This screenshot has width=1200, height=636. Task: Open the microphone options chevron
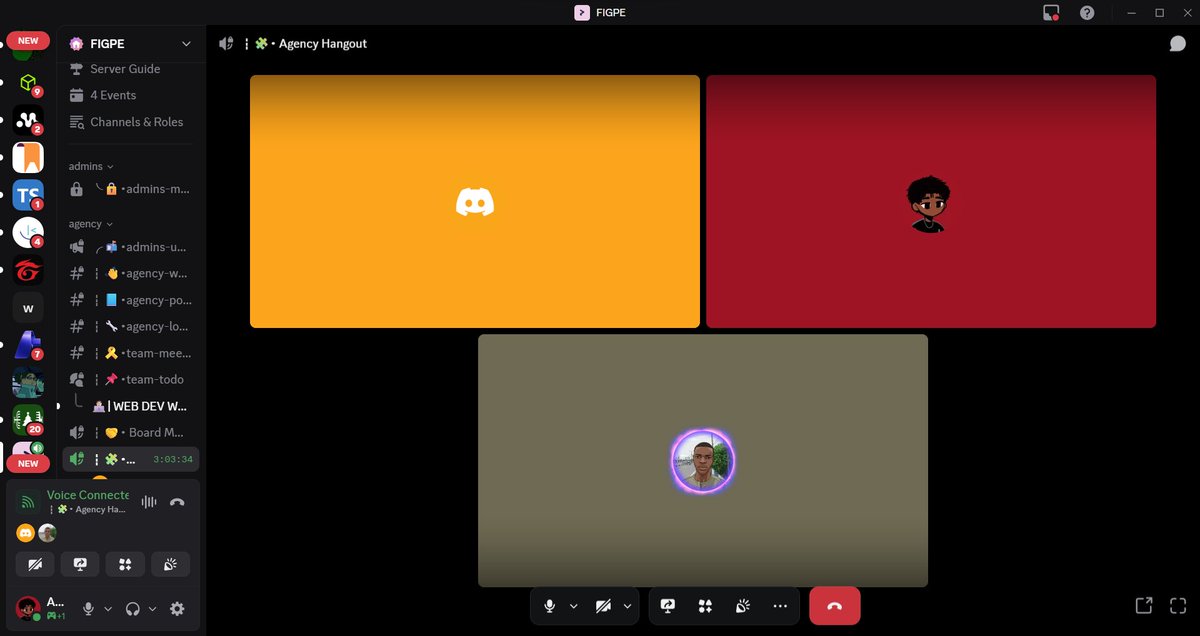[574, 606]
